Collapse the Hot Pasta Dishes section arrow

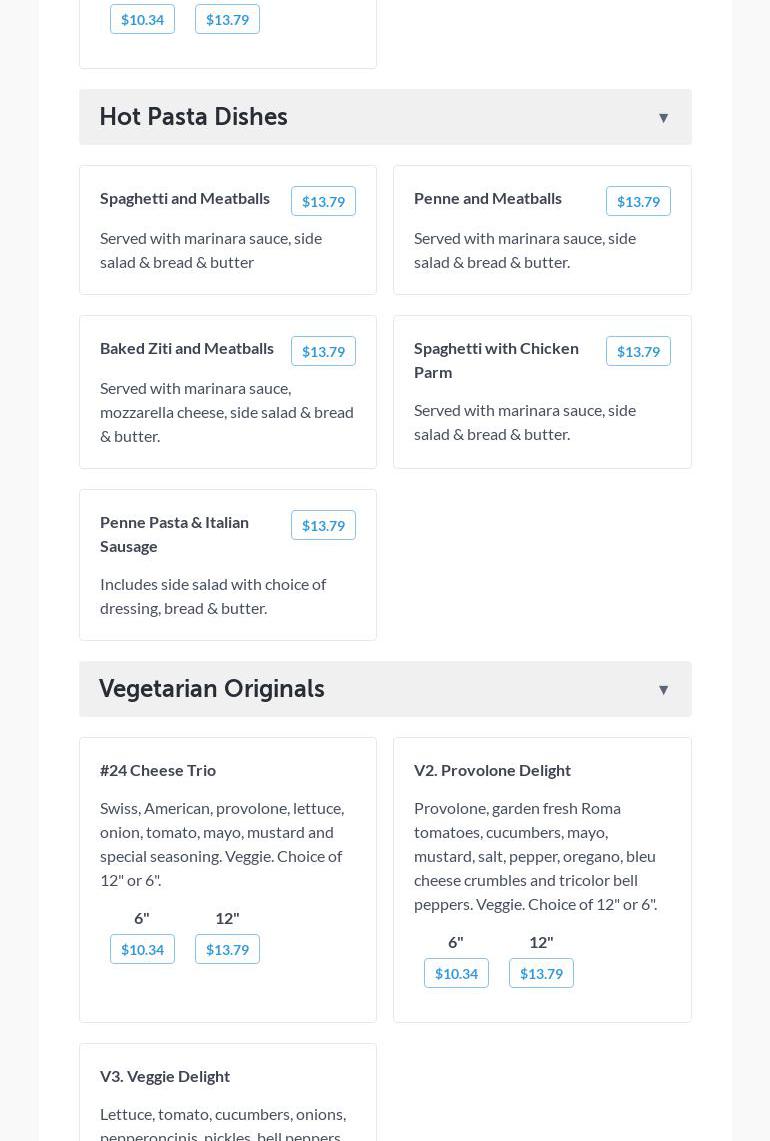tap(663, 118)
